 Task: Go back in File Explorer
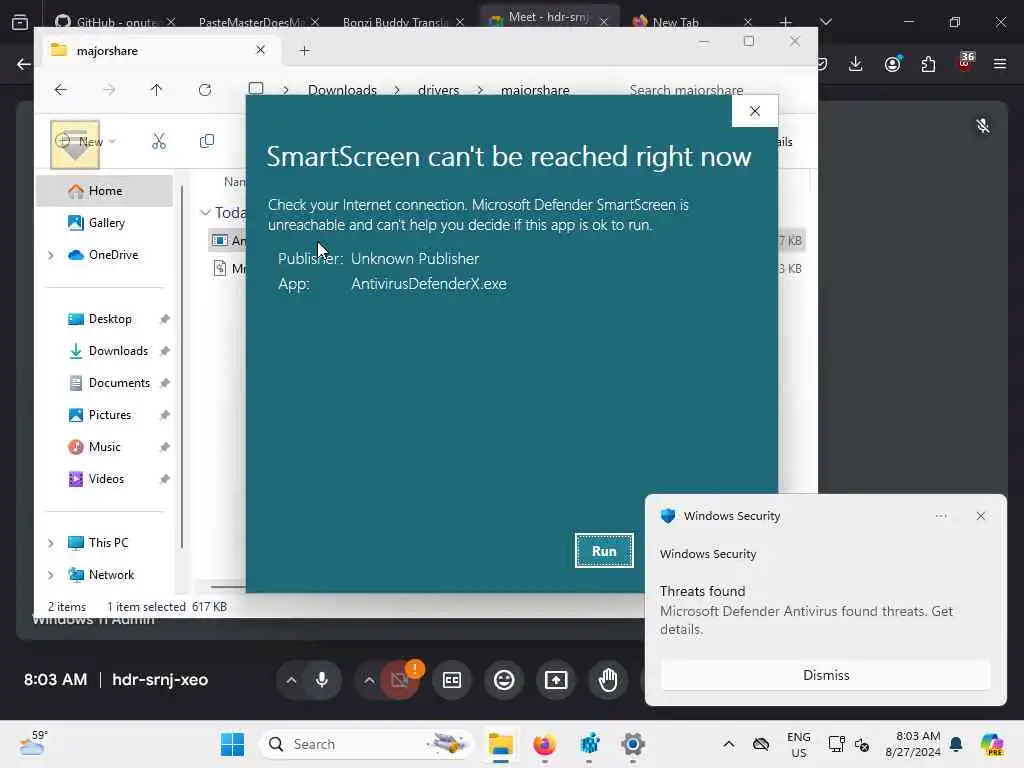pos(61,89)
